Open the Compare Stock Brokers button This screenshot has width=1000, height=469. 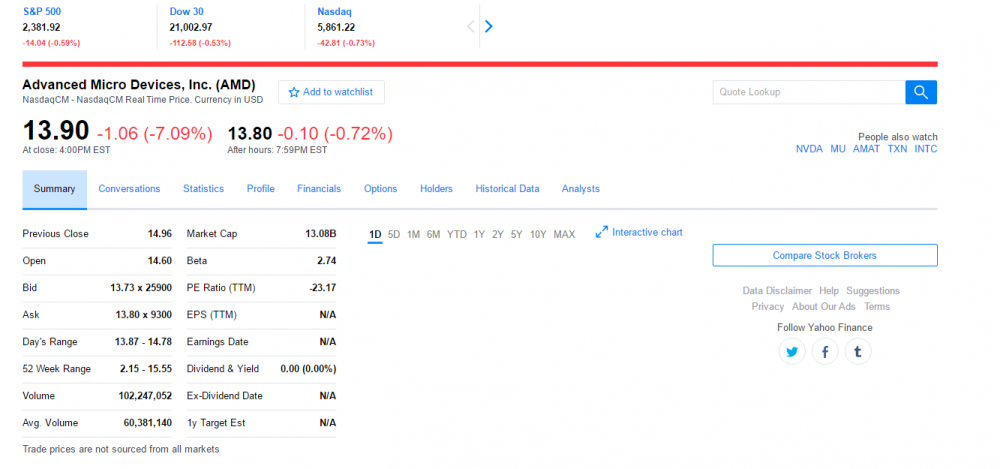coord(825,255)
